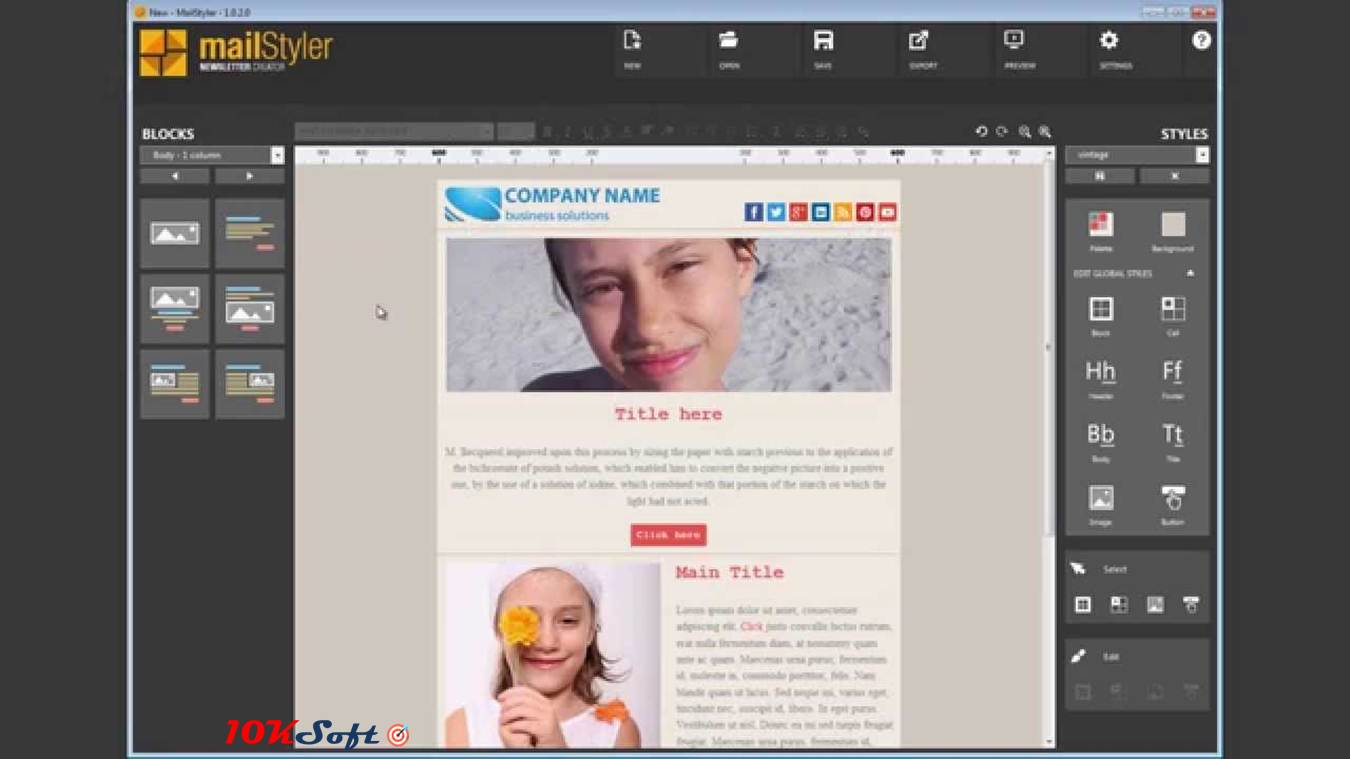The width and height of the screenshot is (1350, 759).
Task: Select the 'Main Title' heading
Action: point(729,573)
